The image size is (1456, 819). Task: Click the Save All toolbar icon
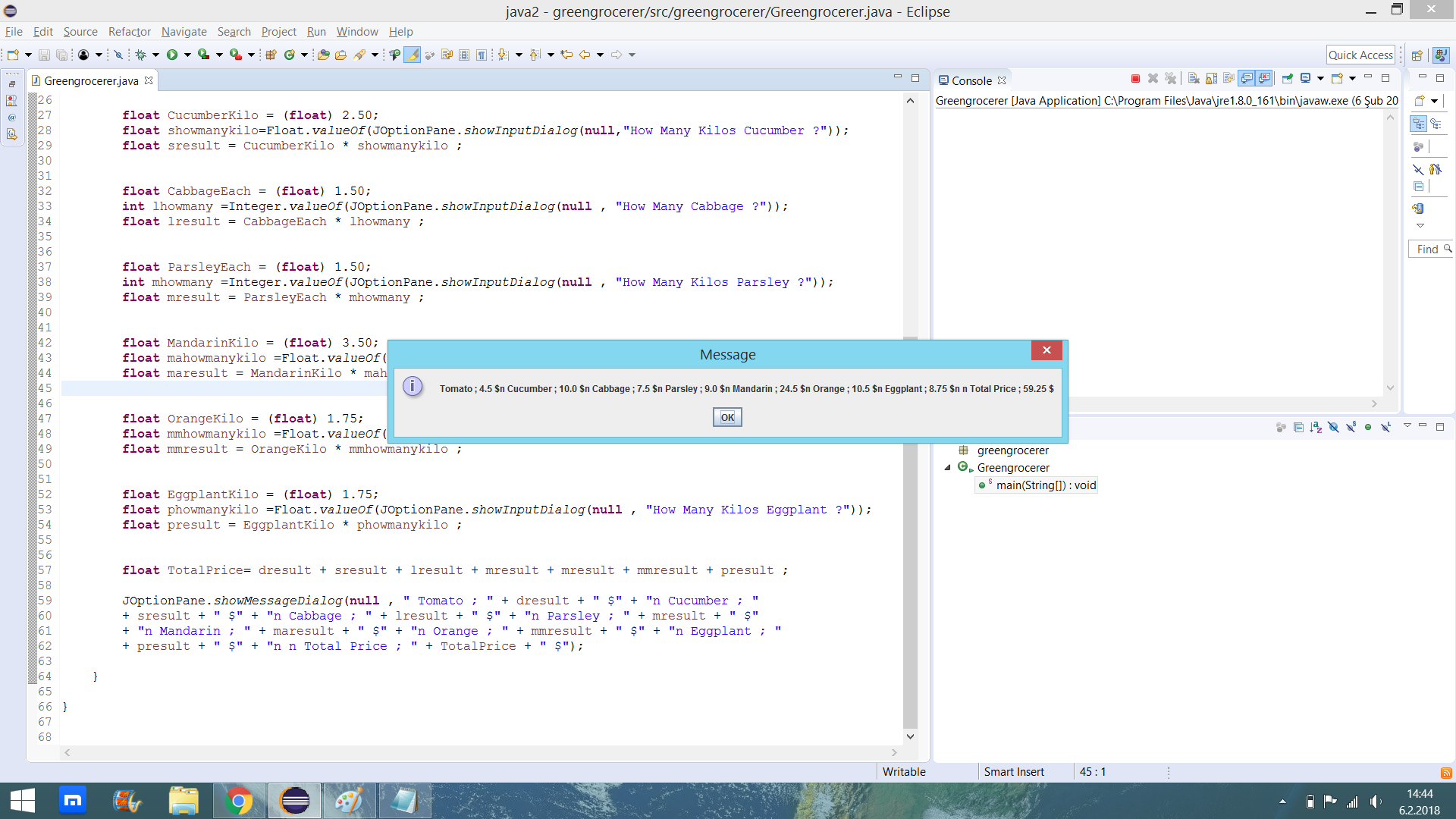tap(62, 55)
